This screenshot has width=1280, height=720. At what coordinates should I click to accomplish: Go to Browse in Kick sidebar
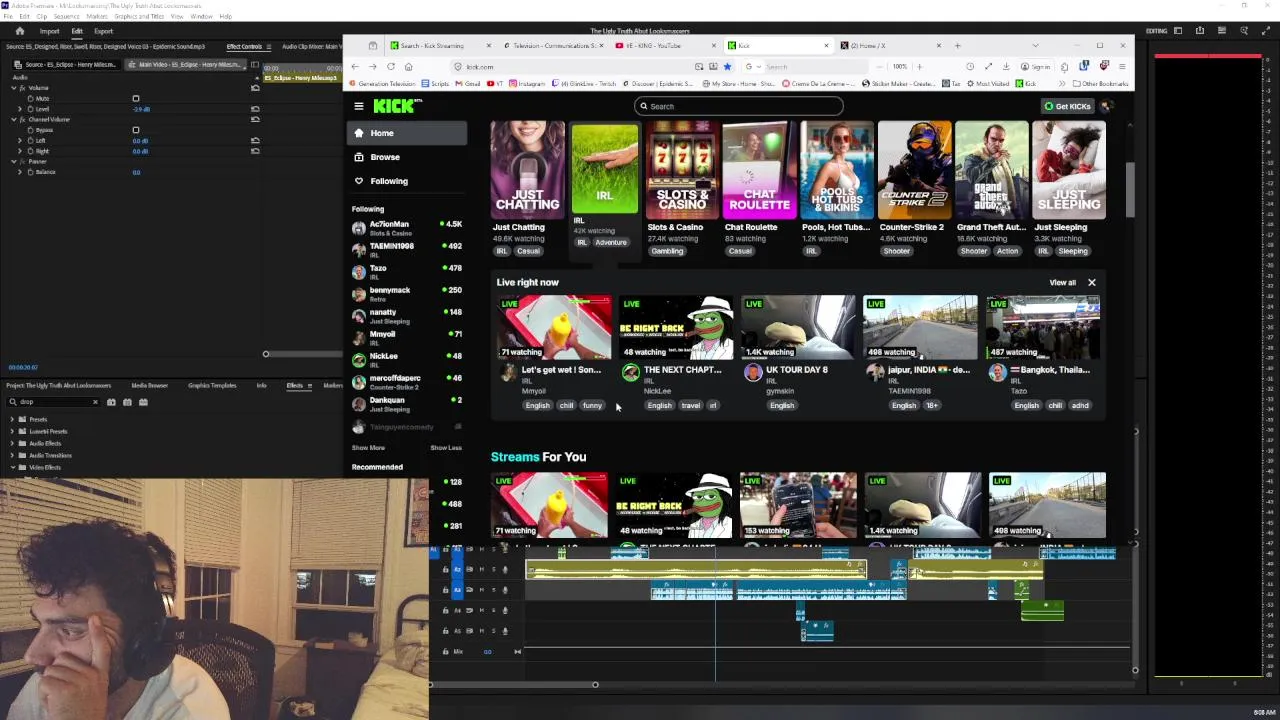pyautogui.click(x=385, y=157)
